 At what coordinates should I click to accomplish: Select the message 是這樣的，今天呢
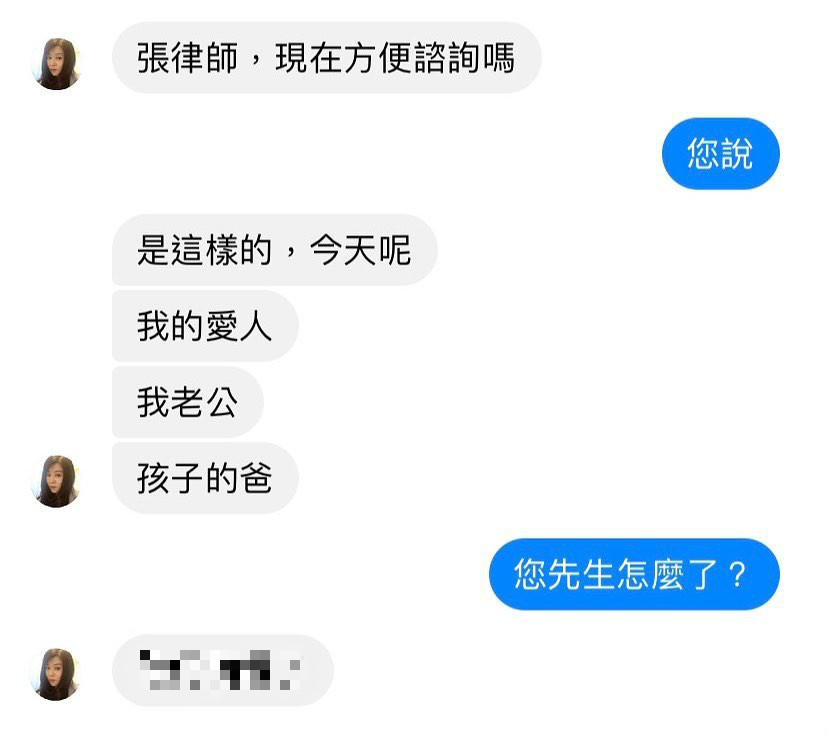click(x=275, y=250)
